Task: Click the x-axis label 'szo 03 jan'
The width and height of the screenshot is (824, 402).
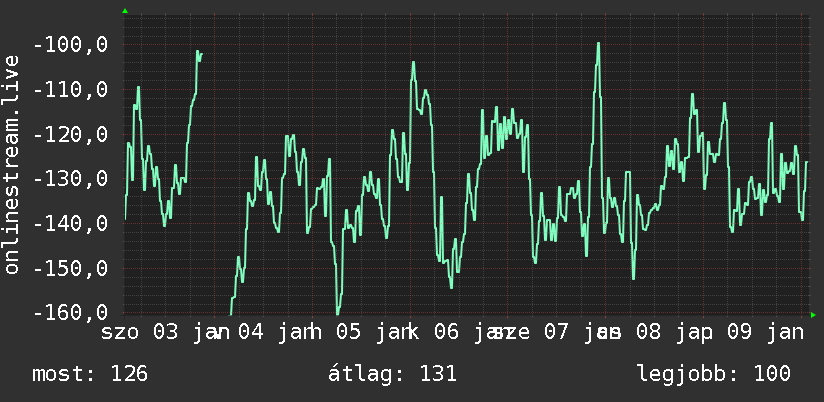Action: [166, 333]
